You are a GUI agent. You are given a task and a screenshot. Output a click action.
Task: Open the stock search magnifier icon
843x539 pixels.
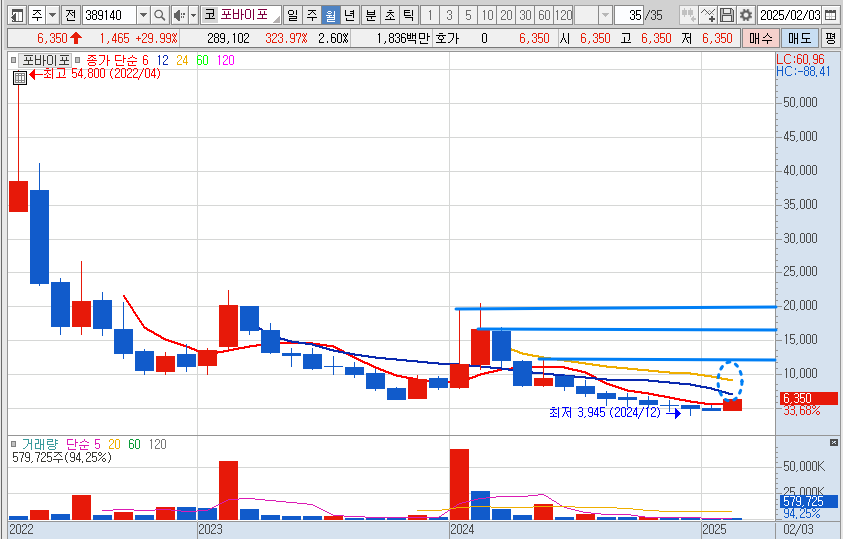tap(159, 15)
